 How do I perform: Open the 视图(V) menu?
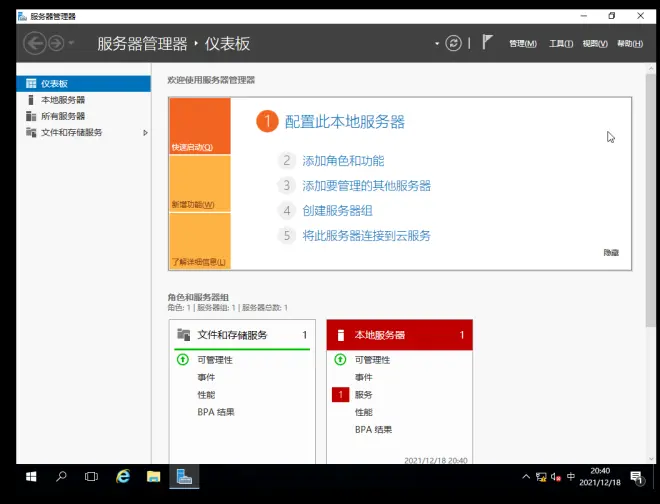595,43
